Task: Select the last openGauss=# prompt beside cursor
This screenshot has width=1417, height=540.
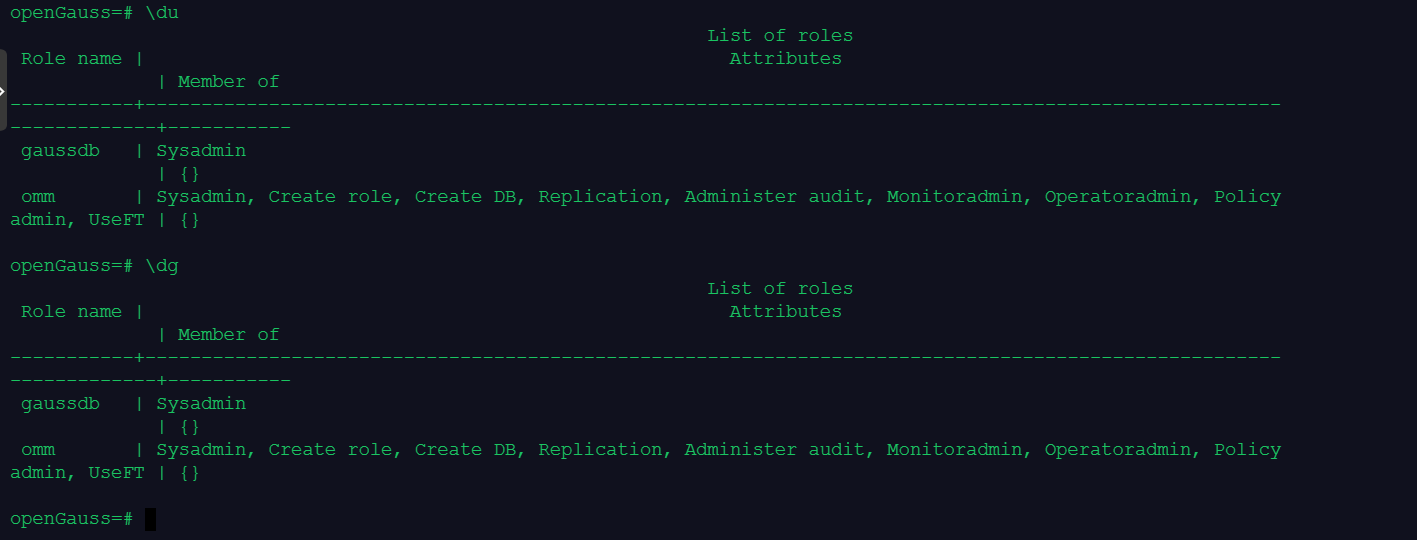Action: pyautogui.click(x=71, y=519)
